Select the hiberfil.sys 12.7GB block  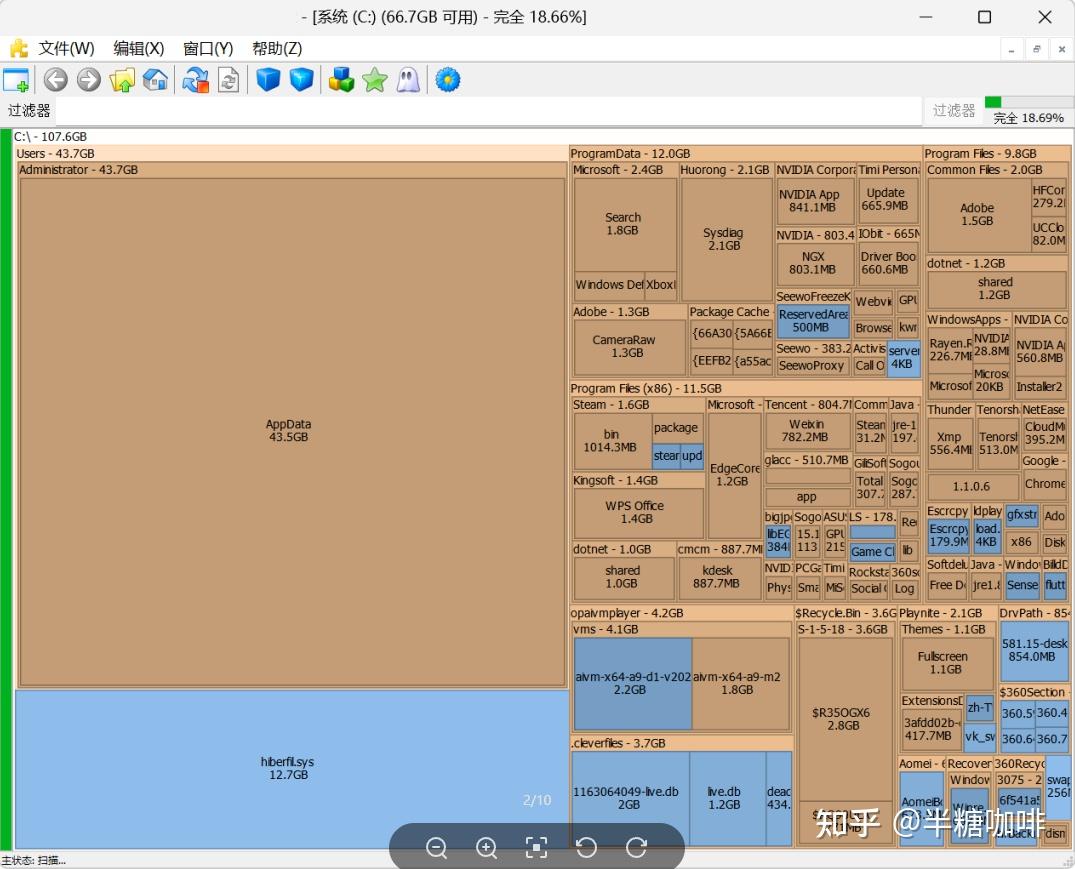click(x=291, y=769)
